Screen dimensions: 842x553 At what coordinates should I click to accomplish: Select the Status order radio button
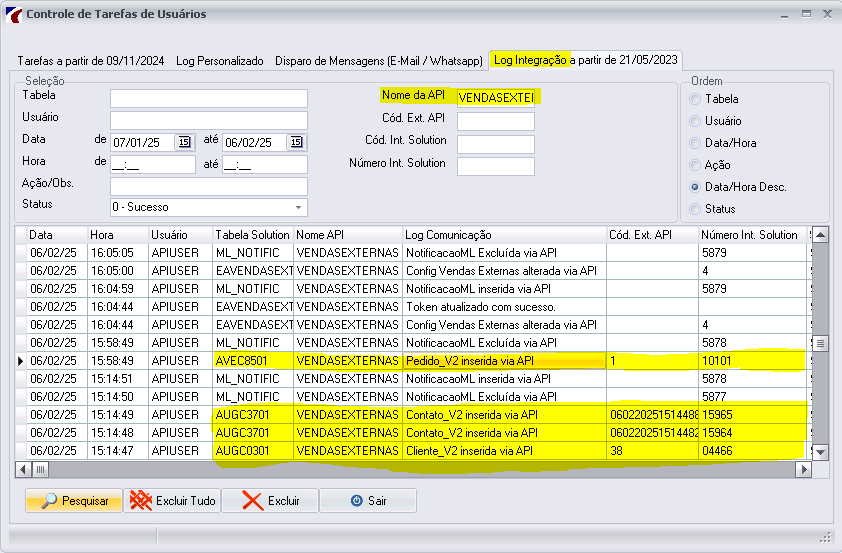(x=695, y=209)
